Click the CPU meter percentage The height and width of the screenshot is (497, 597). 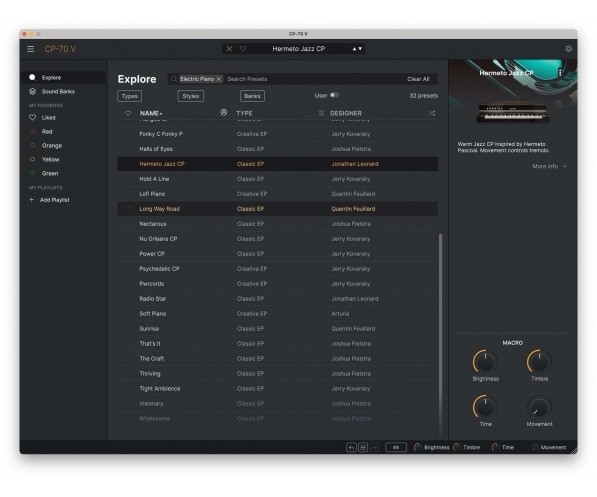396,447
